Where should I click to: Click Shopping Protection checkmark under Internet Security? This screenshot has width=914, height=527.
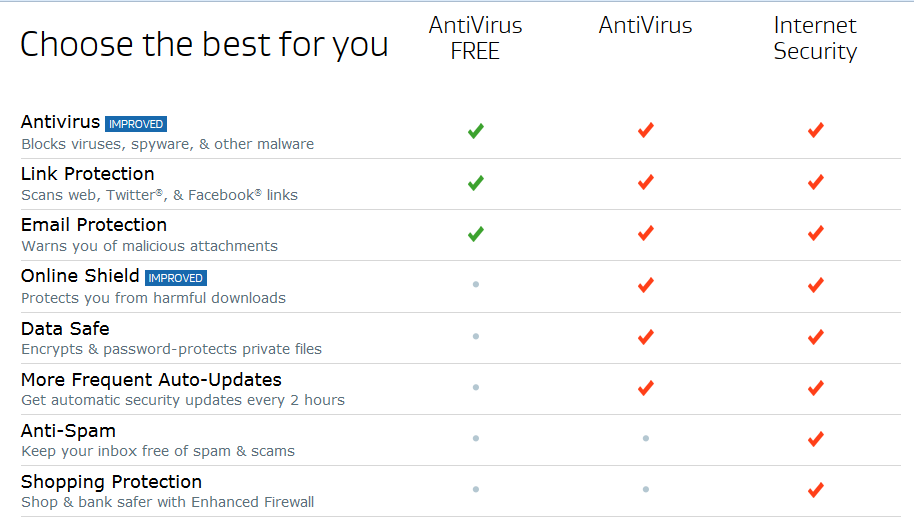pos(816,489)
